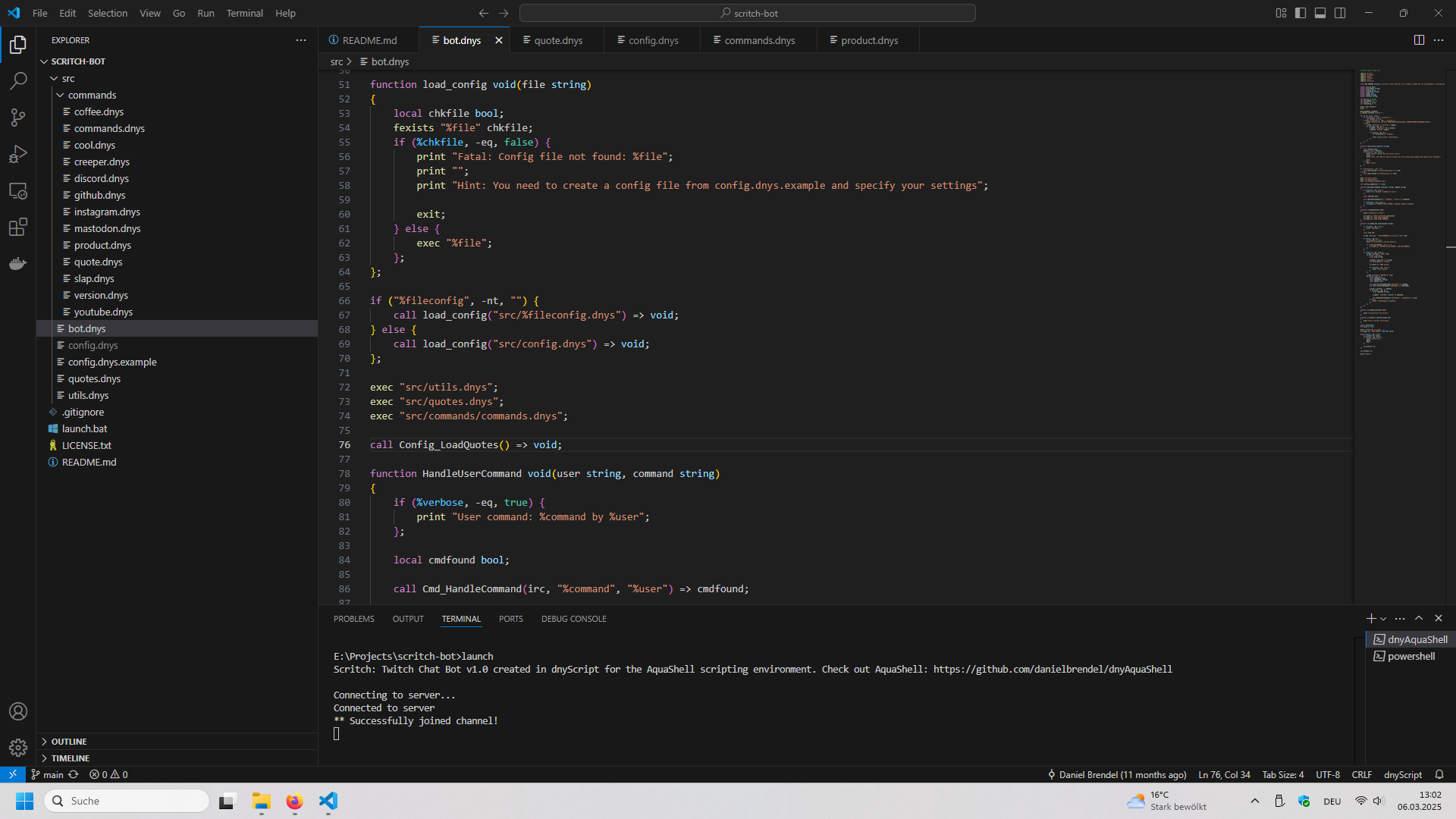1456x819 pixels.
Task: Open the Extensions view
Action: tap(18, 227)
